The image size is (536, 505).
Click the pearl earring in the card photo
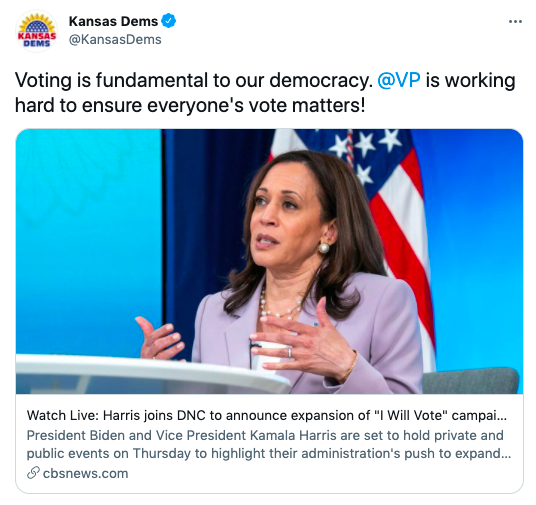(323, 248)
